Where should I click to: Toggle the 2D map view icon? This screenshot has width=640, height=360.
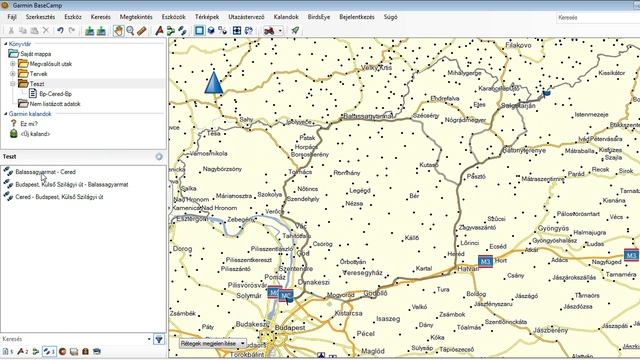click(199, 31)
